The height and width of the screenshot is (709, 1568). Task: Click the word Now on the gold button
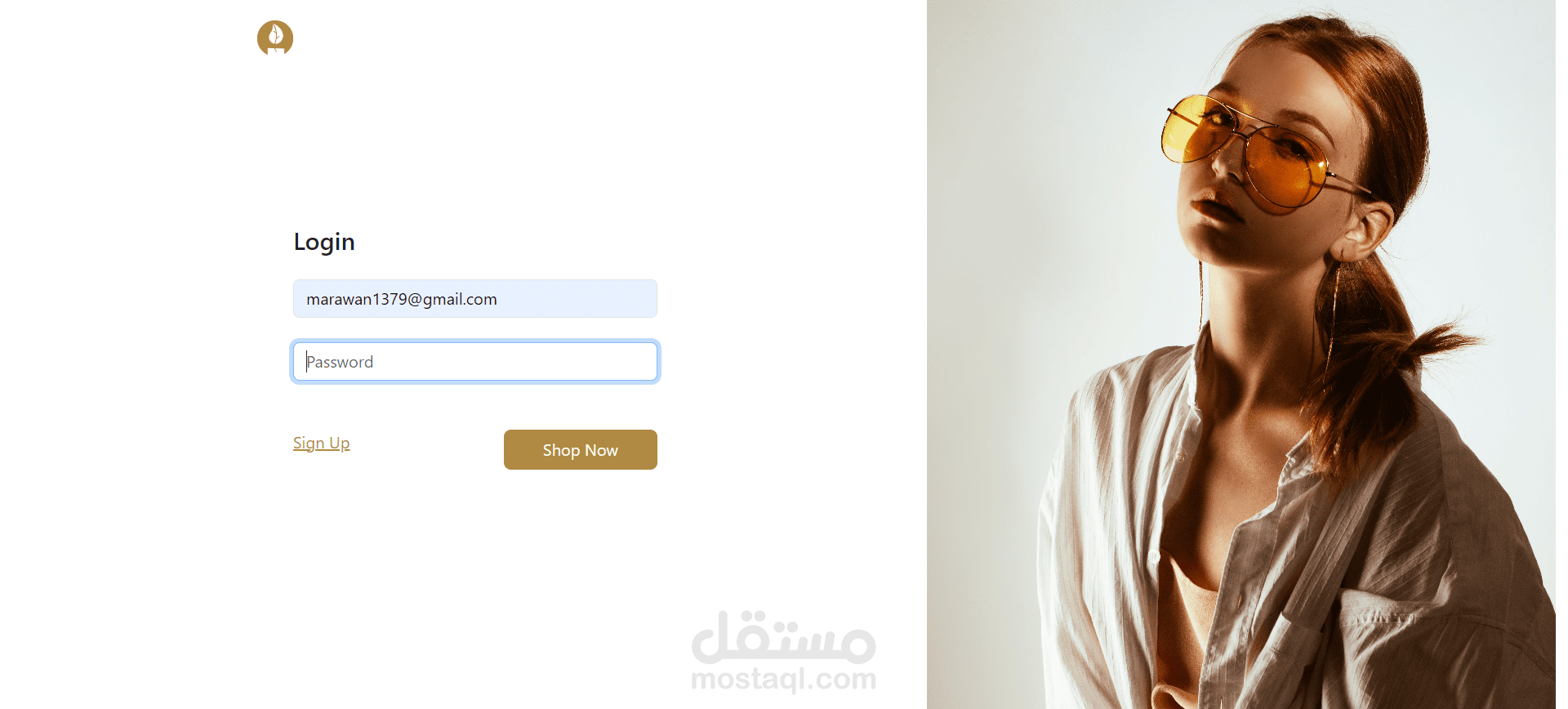(x=601, y=450)
